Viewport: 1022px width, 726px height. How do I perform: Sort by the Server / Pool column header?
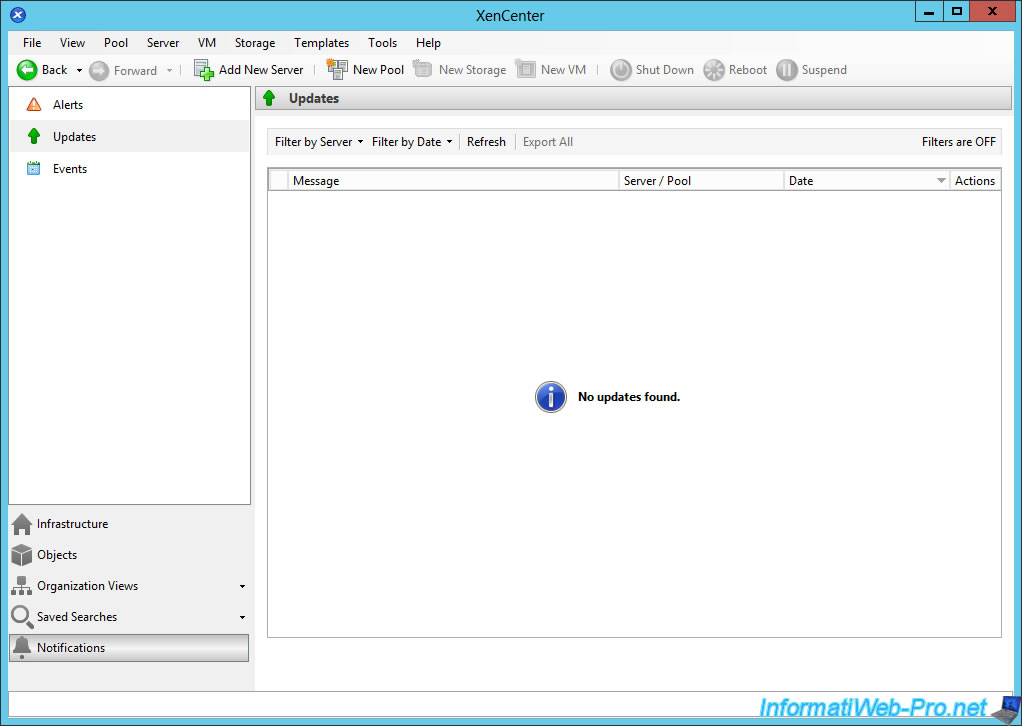(701, 181)
